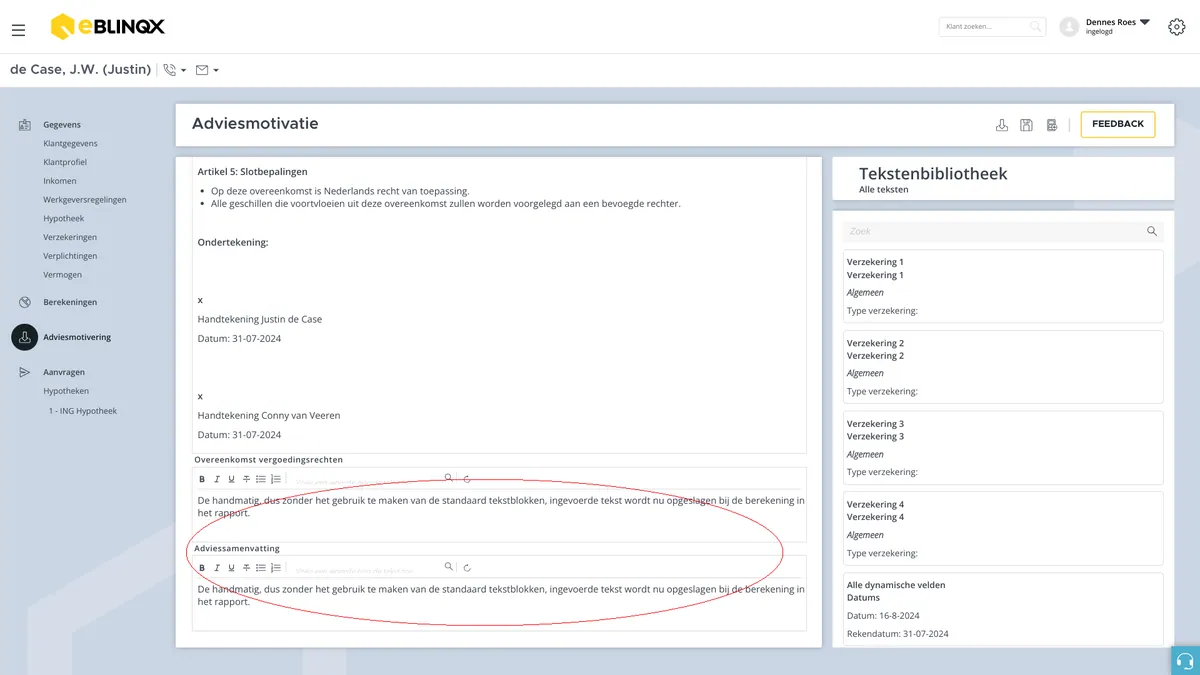Open the settings gear
The height and width of the screenshot is (675, 1200).
1177,27
